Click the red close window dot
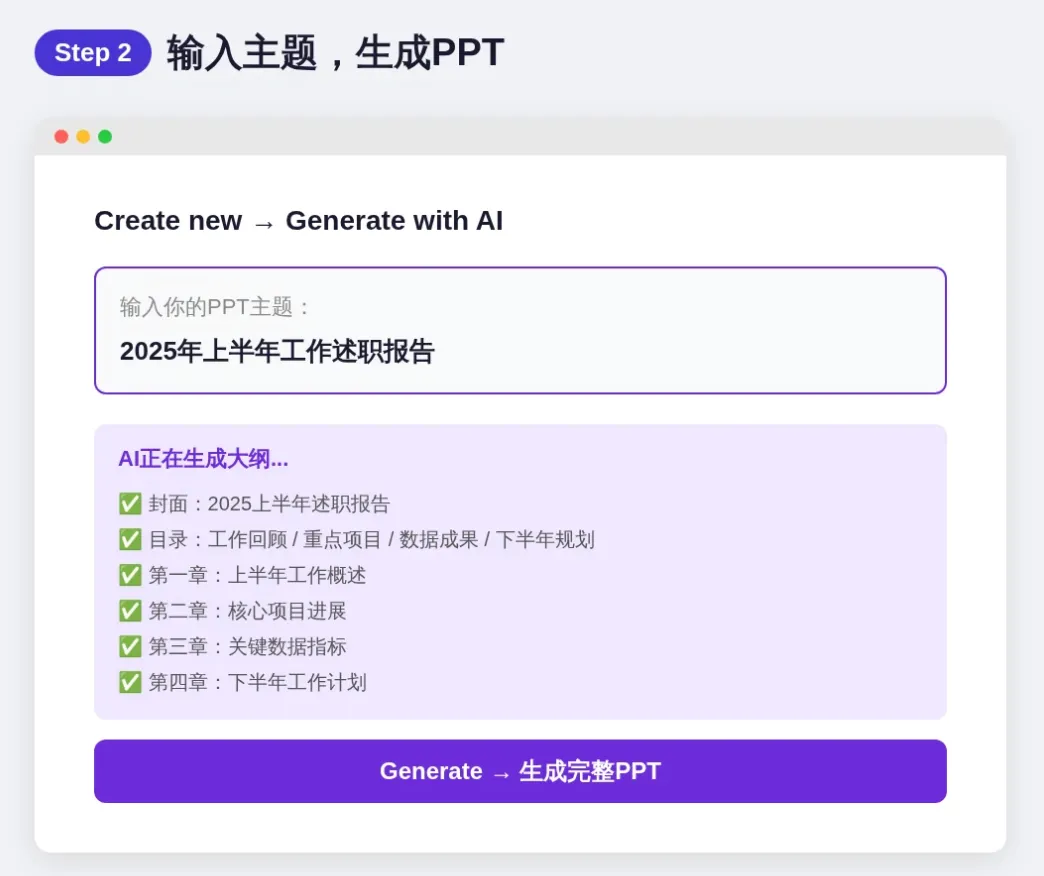 pyautogui.click(x=61, y=136)
